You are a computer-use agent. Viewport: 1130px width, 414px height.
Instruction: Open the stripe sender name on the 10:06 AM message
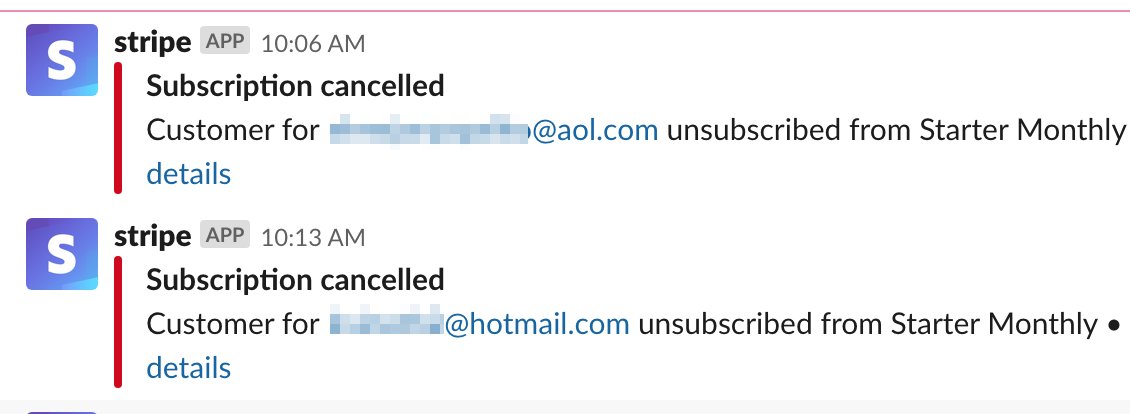pos(152,42)
